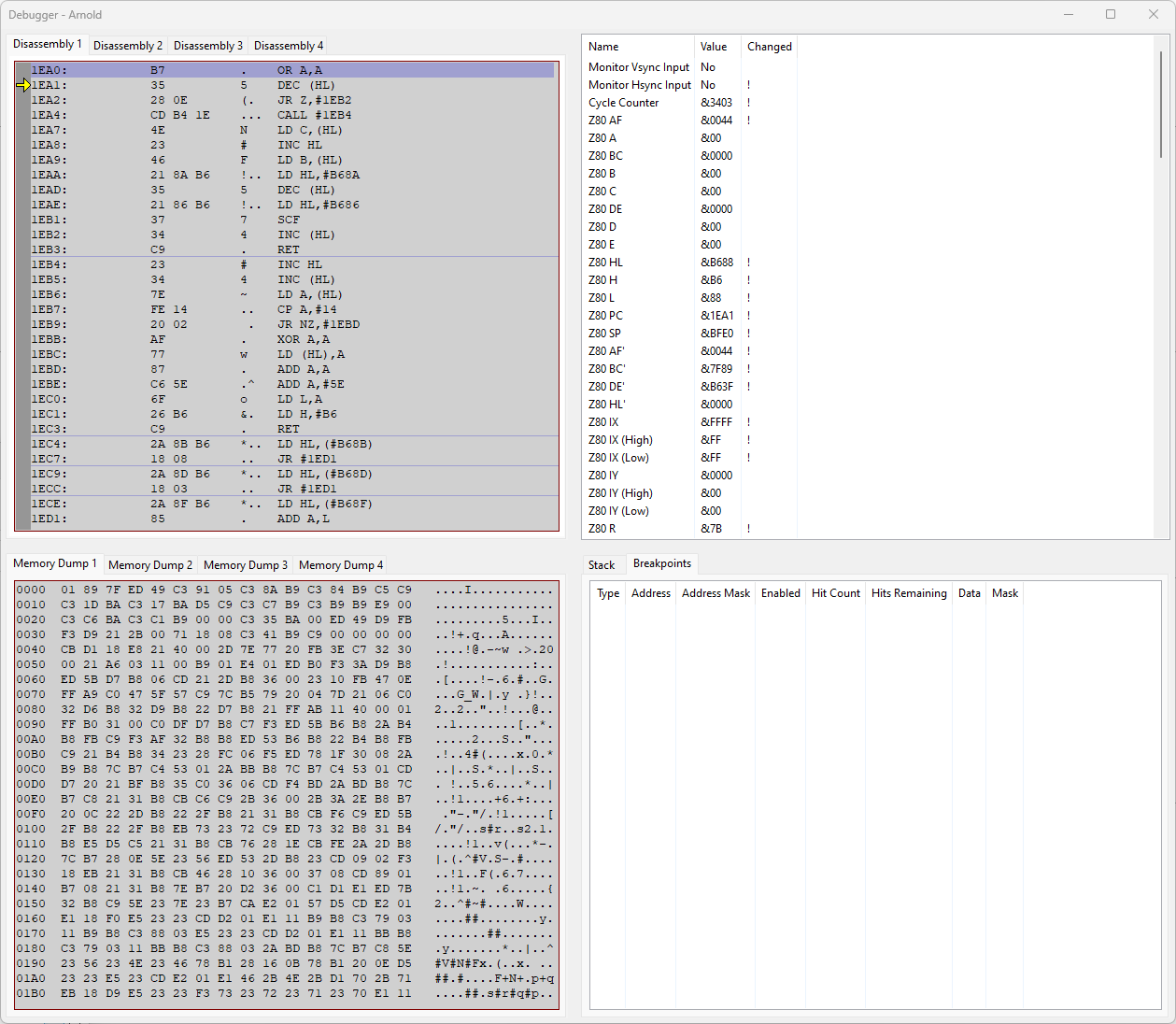Click the yellow program counter arrow
This screenshot has height=1024, width=1176.
click(23, 85)
